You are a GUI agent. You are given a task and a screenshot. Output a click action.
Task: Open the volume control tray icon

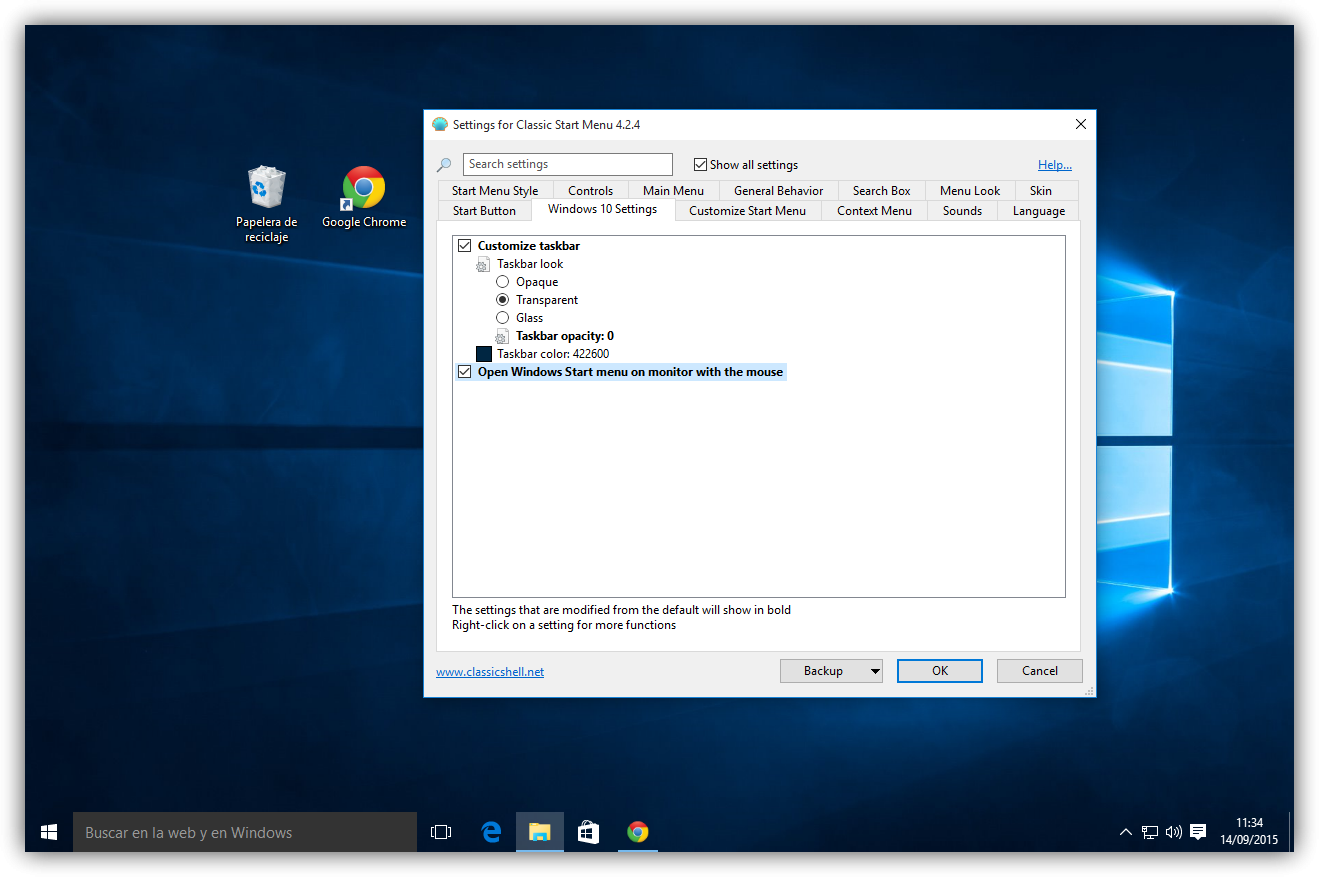click(1174, 832)
